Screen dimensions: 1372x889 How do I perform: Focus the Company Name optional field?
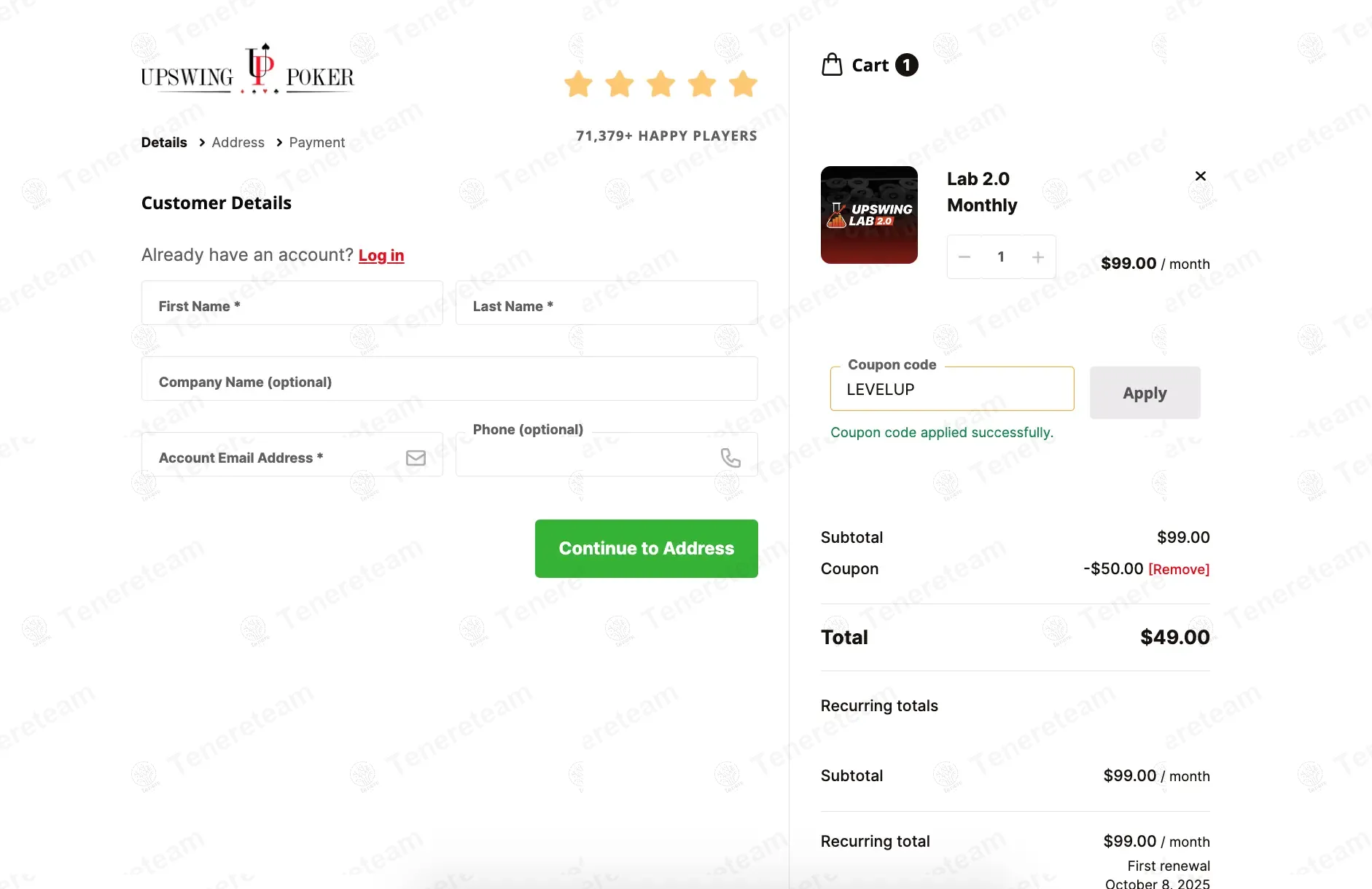(450, 378)
